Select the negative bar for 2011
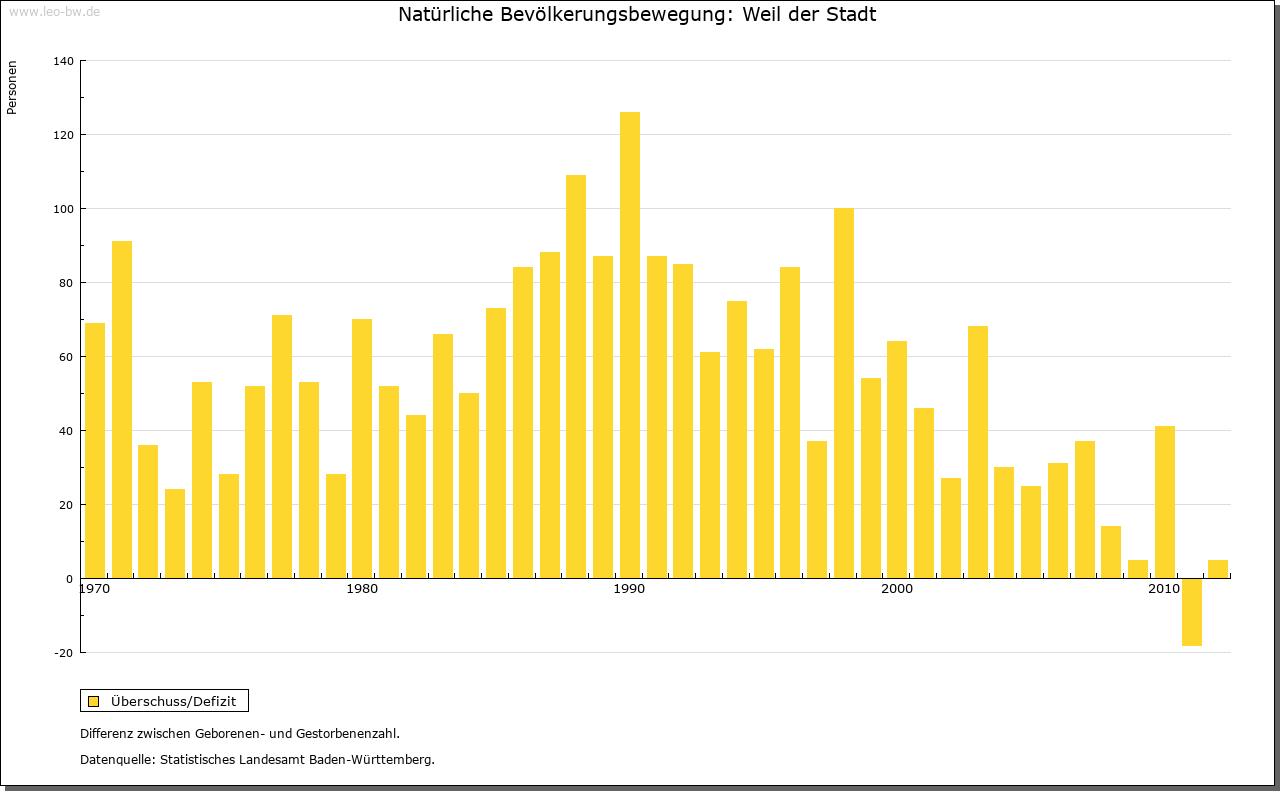Screen dimensions: 1280x791 1191,612
